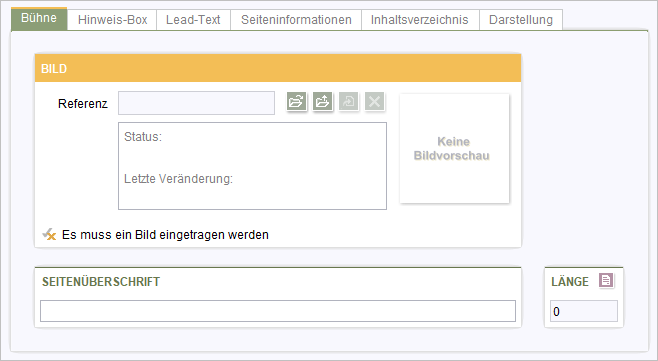Select the Lead-Text tab
The width and height of the screenshot is (658, 361).
coord(193,20)
